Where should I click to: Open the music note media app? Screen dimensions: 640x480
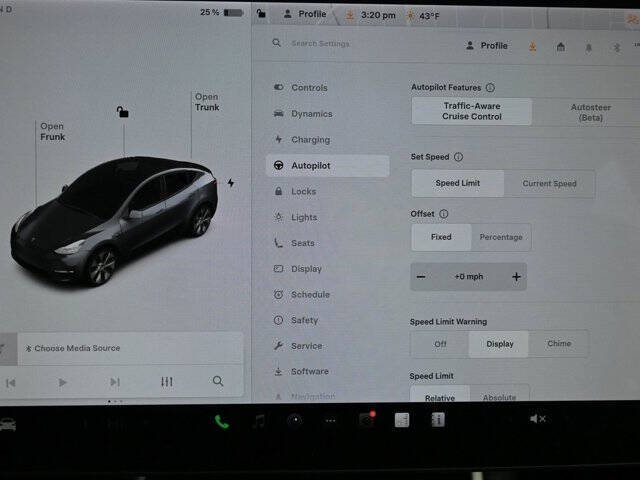259,420
